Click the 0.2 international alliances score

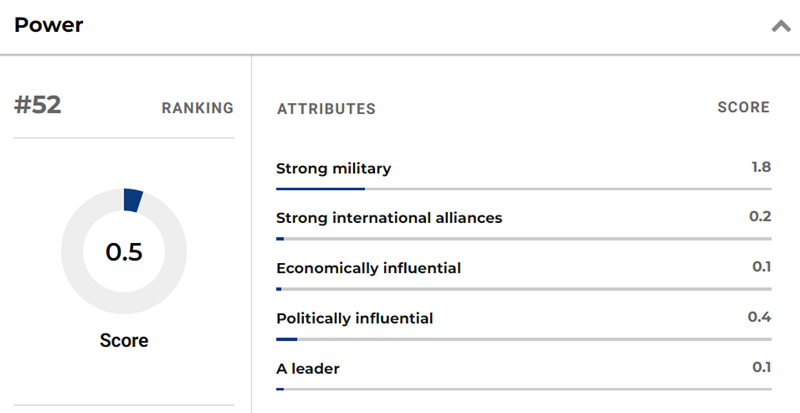761,217
